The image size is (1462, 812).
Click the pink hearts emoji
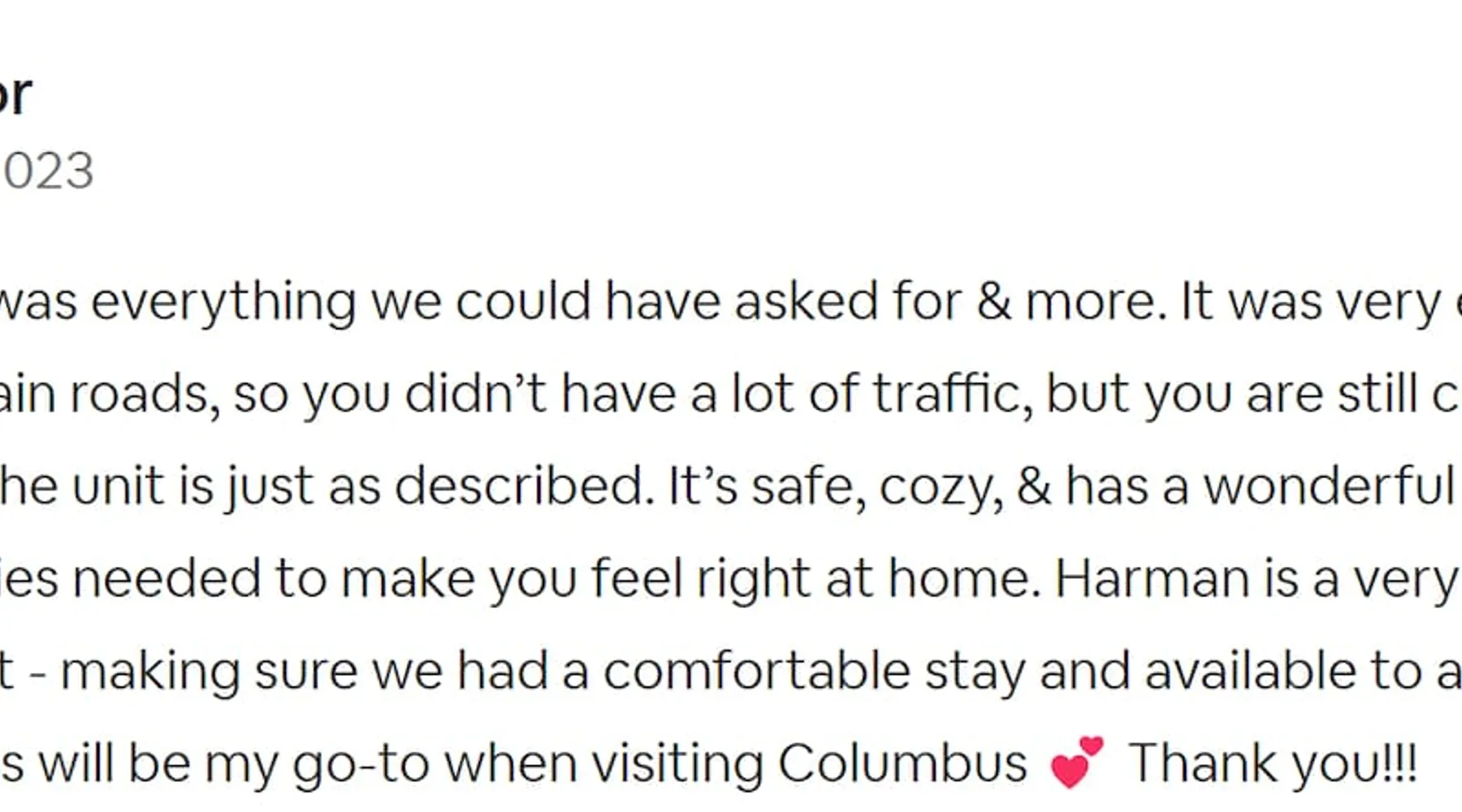click(1077, 762)
